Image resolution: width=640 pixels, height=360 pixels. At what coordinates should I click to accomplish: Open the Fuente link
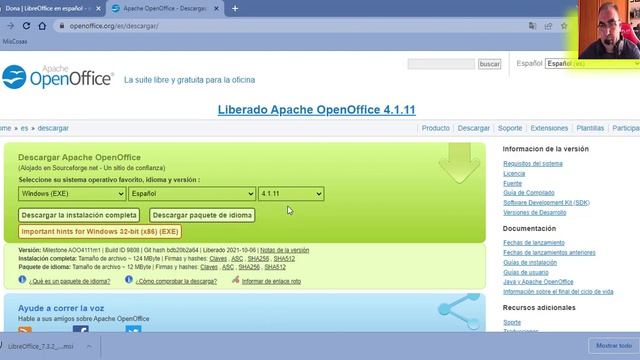click(512, 183)
